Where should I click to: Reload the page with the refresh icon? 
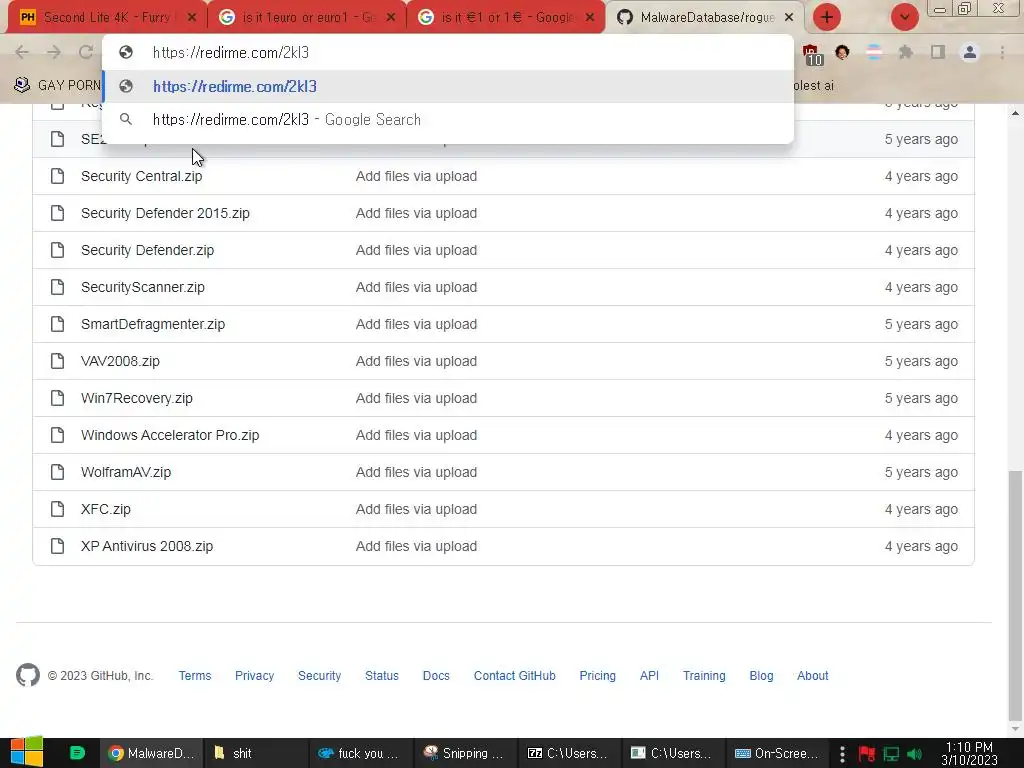coord(86,52)
